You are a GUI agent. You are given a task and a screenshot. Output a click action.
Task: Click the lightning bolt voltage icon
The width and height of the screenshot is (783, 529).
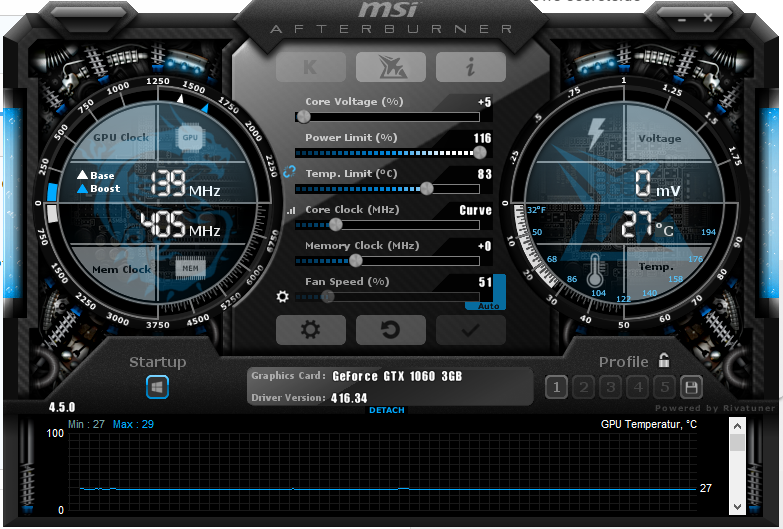tap(595, 134)
